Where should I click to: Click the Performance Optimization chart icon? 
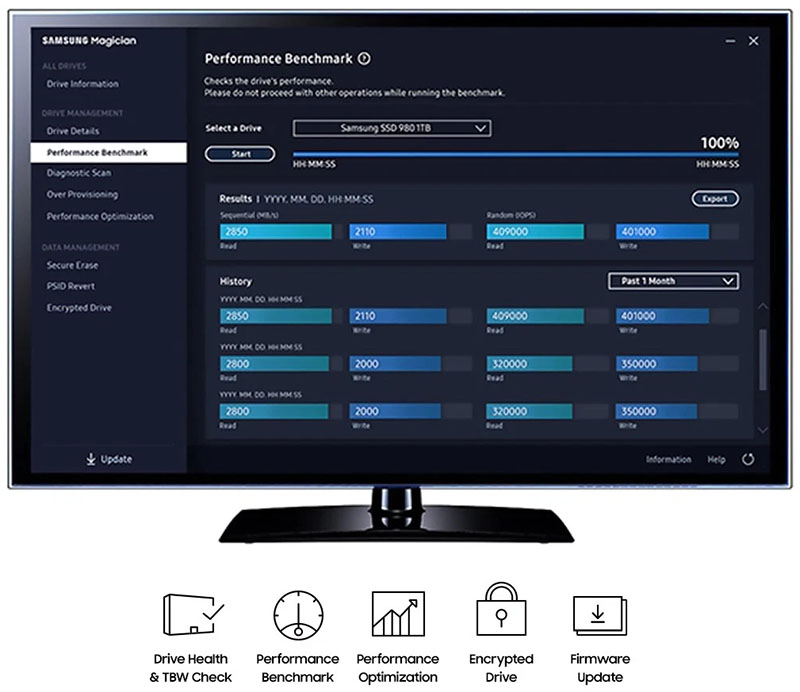point(397,615)
